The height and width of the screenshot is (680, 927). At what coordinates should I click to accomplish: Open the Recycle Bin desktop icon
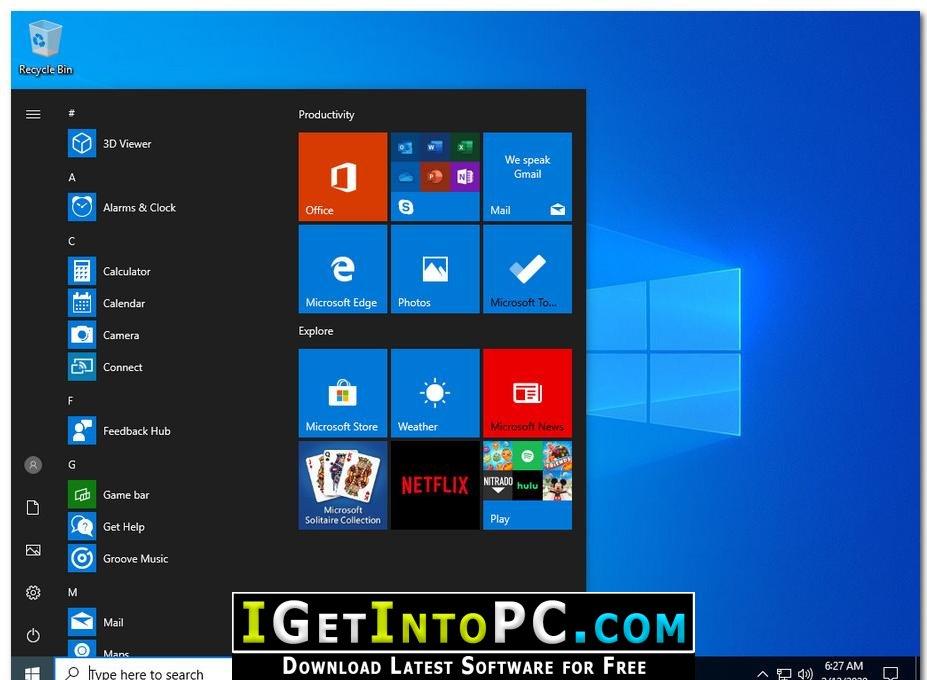pos(45,47)
